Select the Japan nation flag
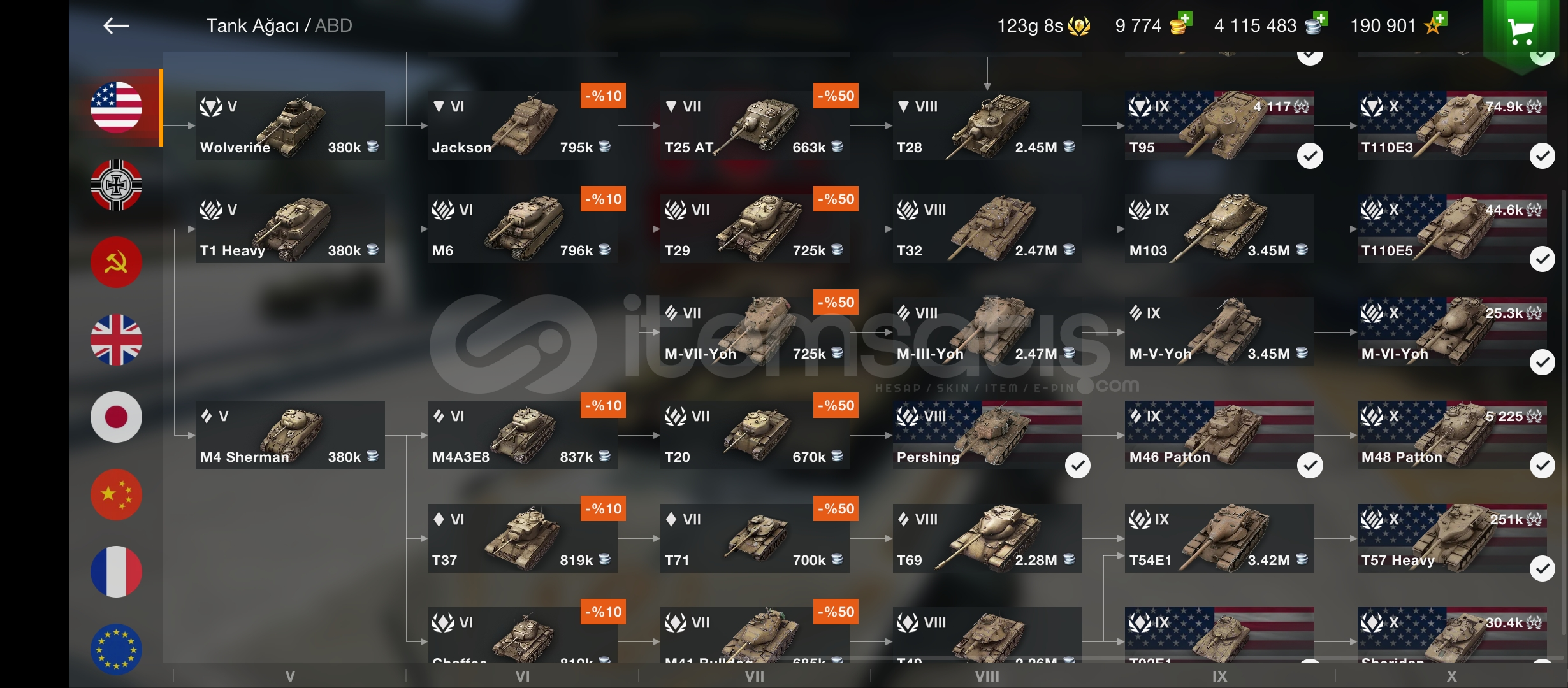1568x688 pixels. [x=116, y=417]
